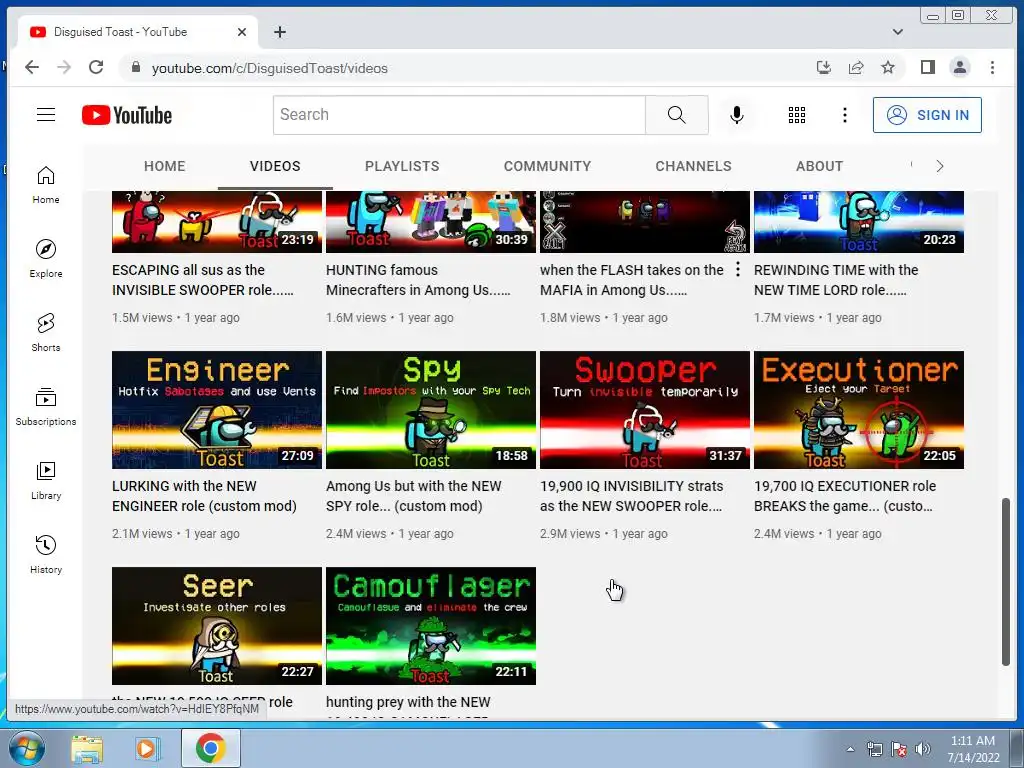This screenshot has width=1024, height=768.
Task: Go to Home in the sidebar
Action: tap(46, 185)
